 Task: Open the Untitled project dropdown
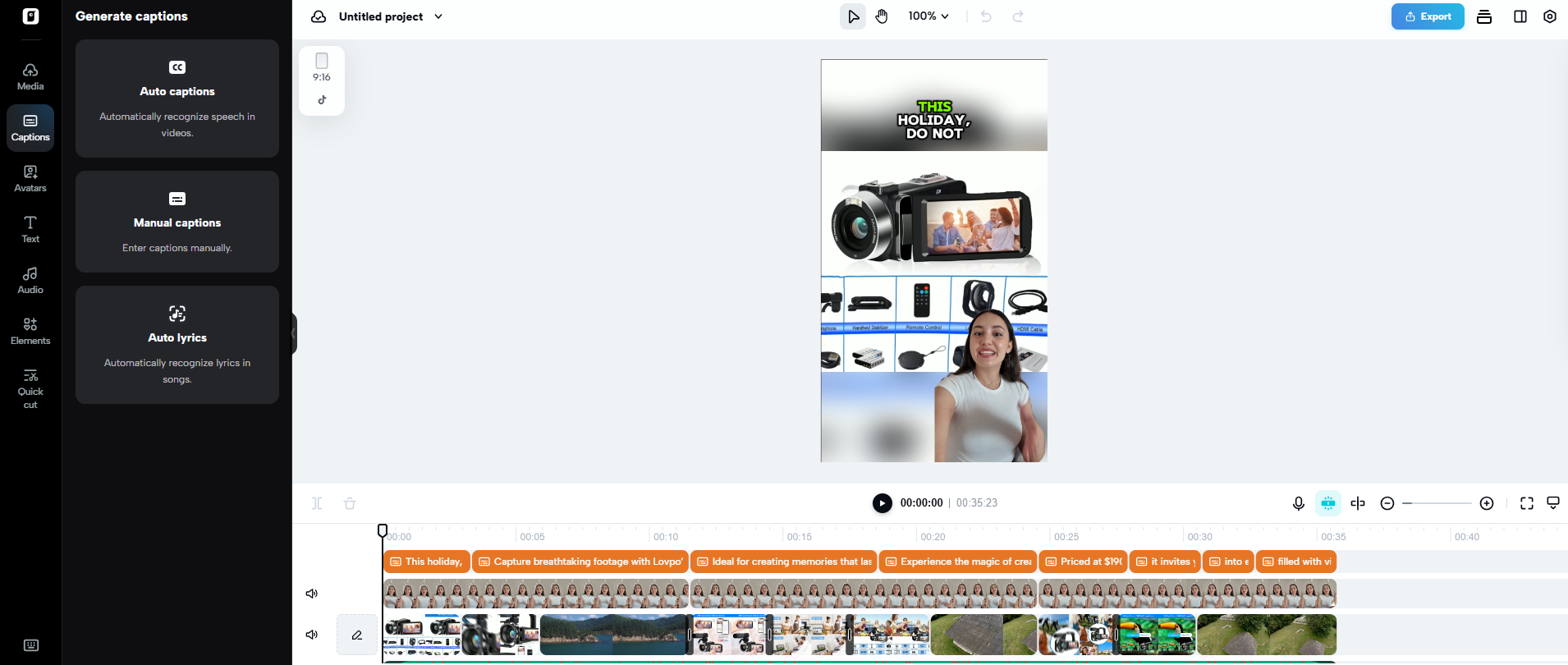point(438,16)
